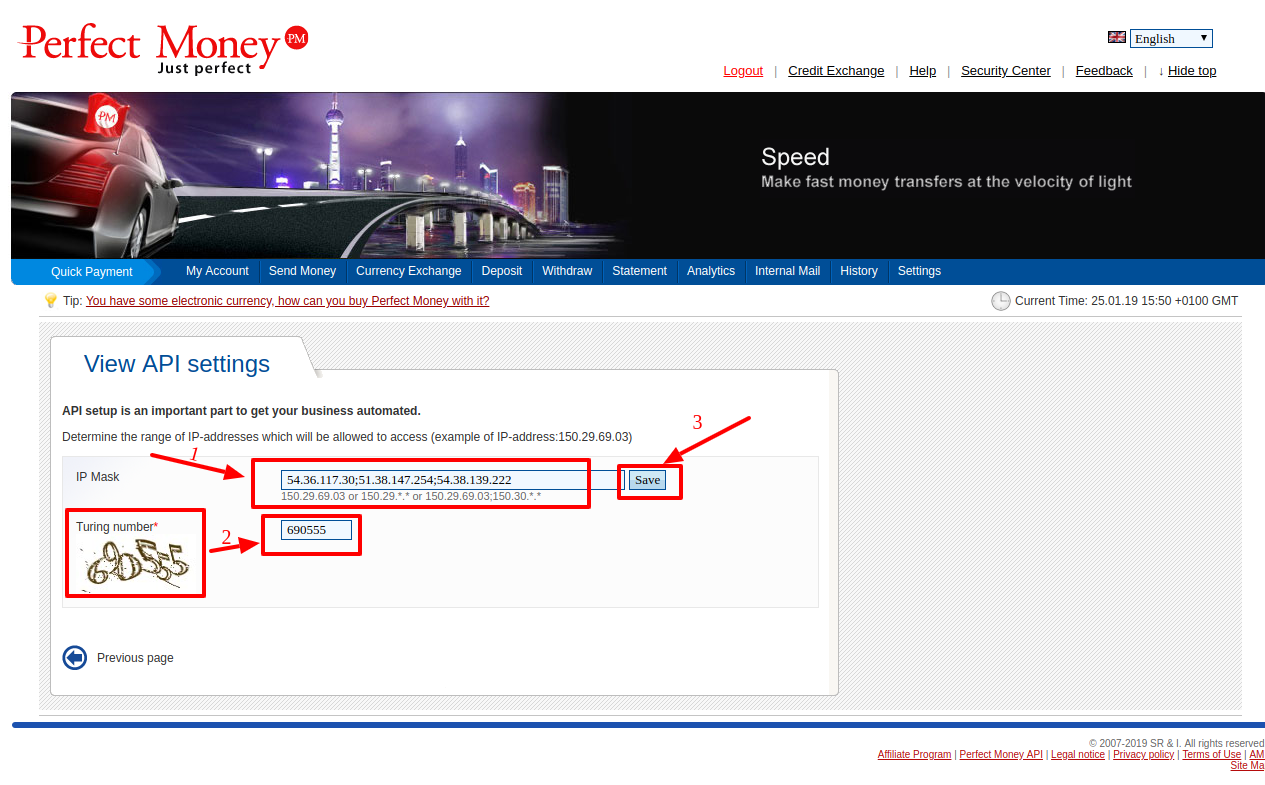Open the Terms of Use footer link

pyautogui.click(x=1211, y=755)
